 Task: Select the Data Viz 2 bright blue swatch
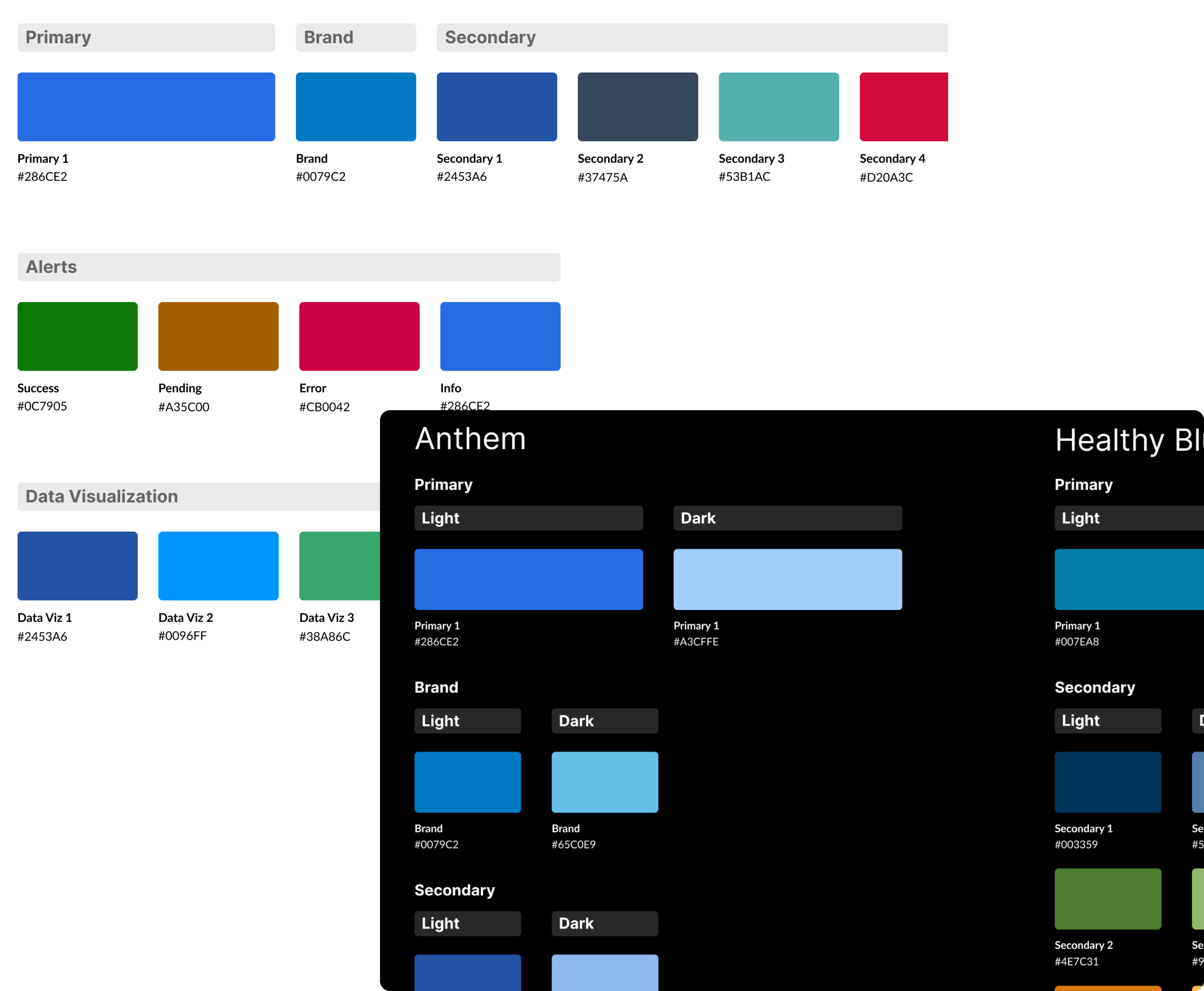click(218, 566)
